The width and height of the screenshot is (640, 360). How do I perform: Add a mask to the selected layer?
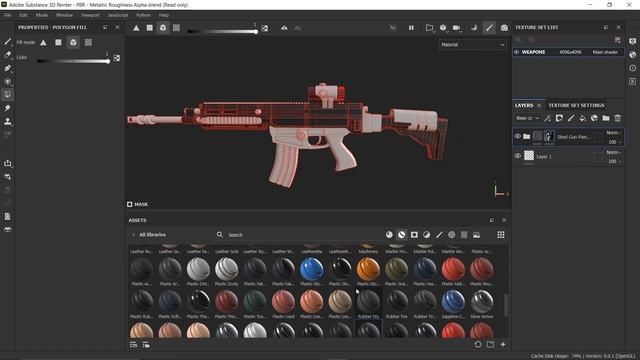559,118
